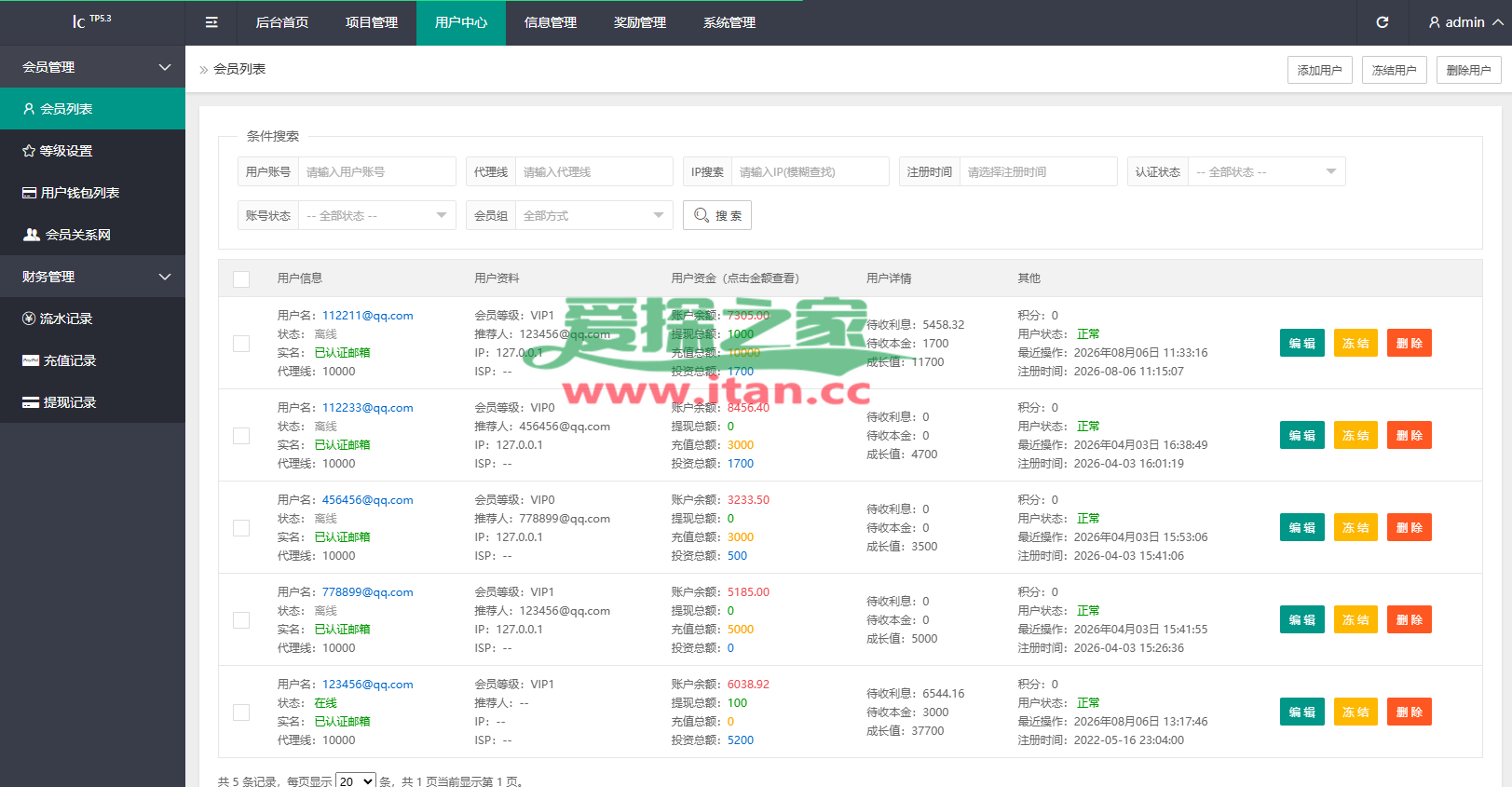Viewport: 1512px width, 787px height.
Task: Open 等级设置 in sidebar
Action: 92,151
